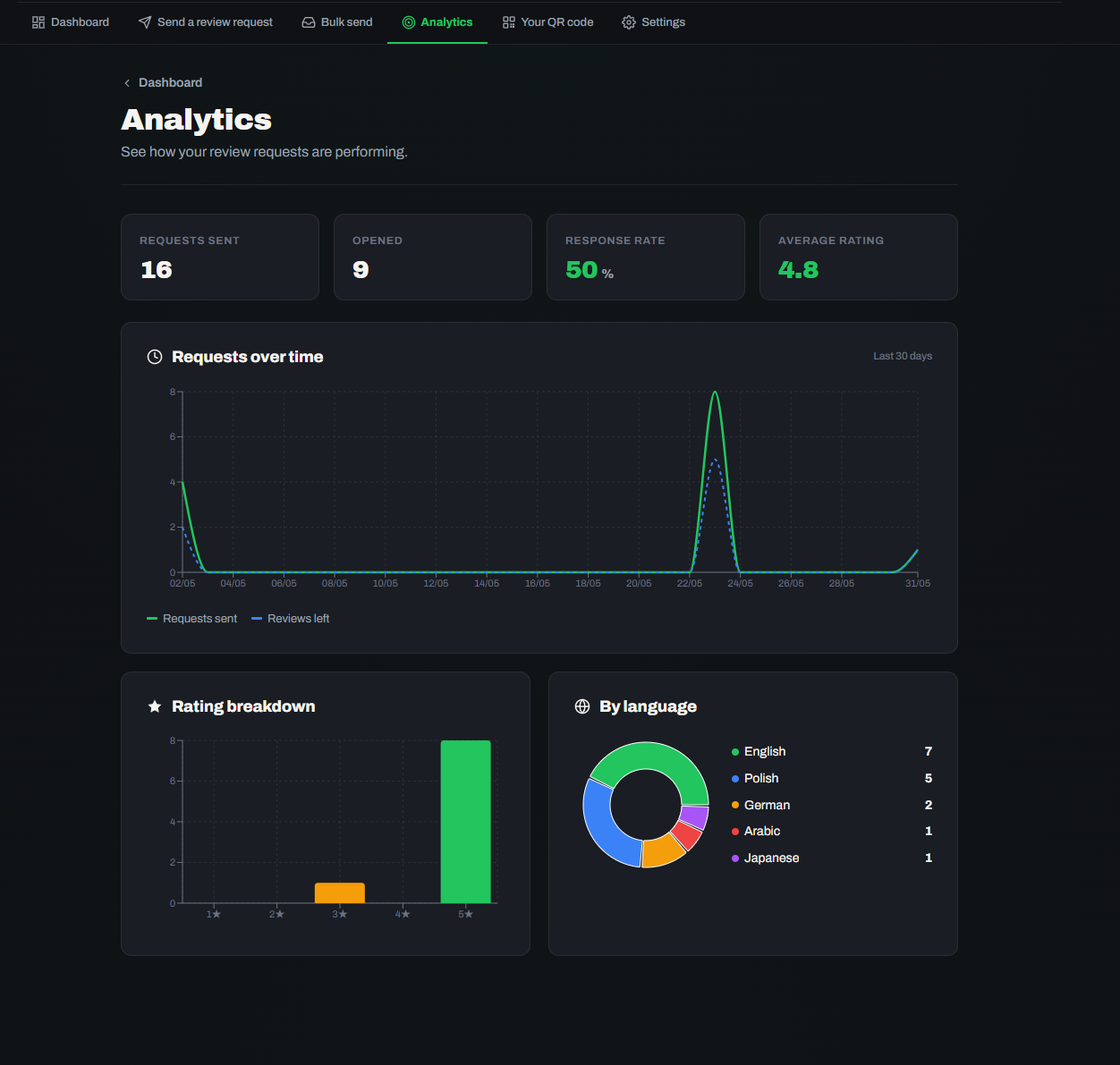
Task: Click the purple Japanese donut segment
Action: pyautogui.click(x=695, y=816)
